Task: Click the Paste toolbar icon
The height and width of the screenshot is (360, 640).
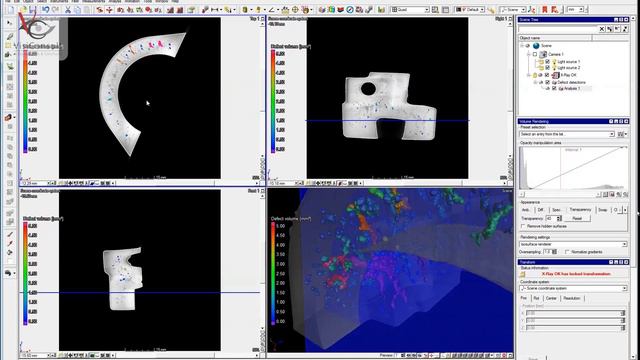Action: click(87, 9)
